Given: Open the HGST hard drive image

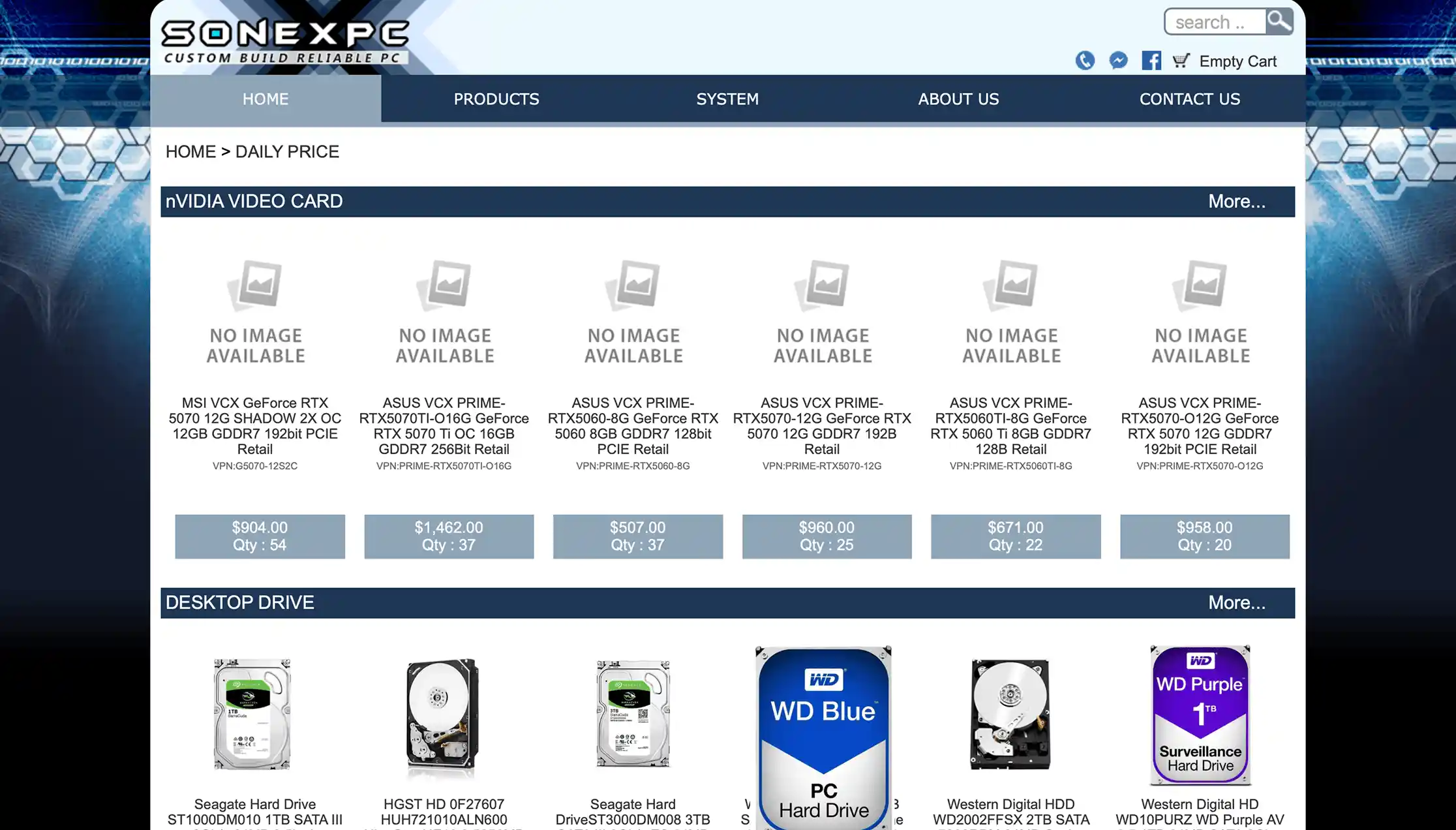Looking at the screenshot, I should [x=443, y=718].
